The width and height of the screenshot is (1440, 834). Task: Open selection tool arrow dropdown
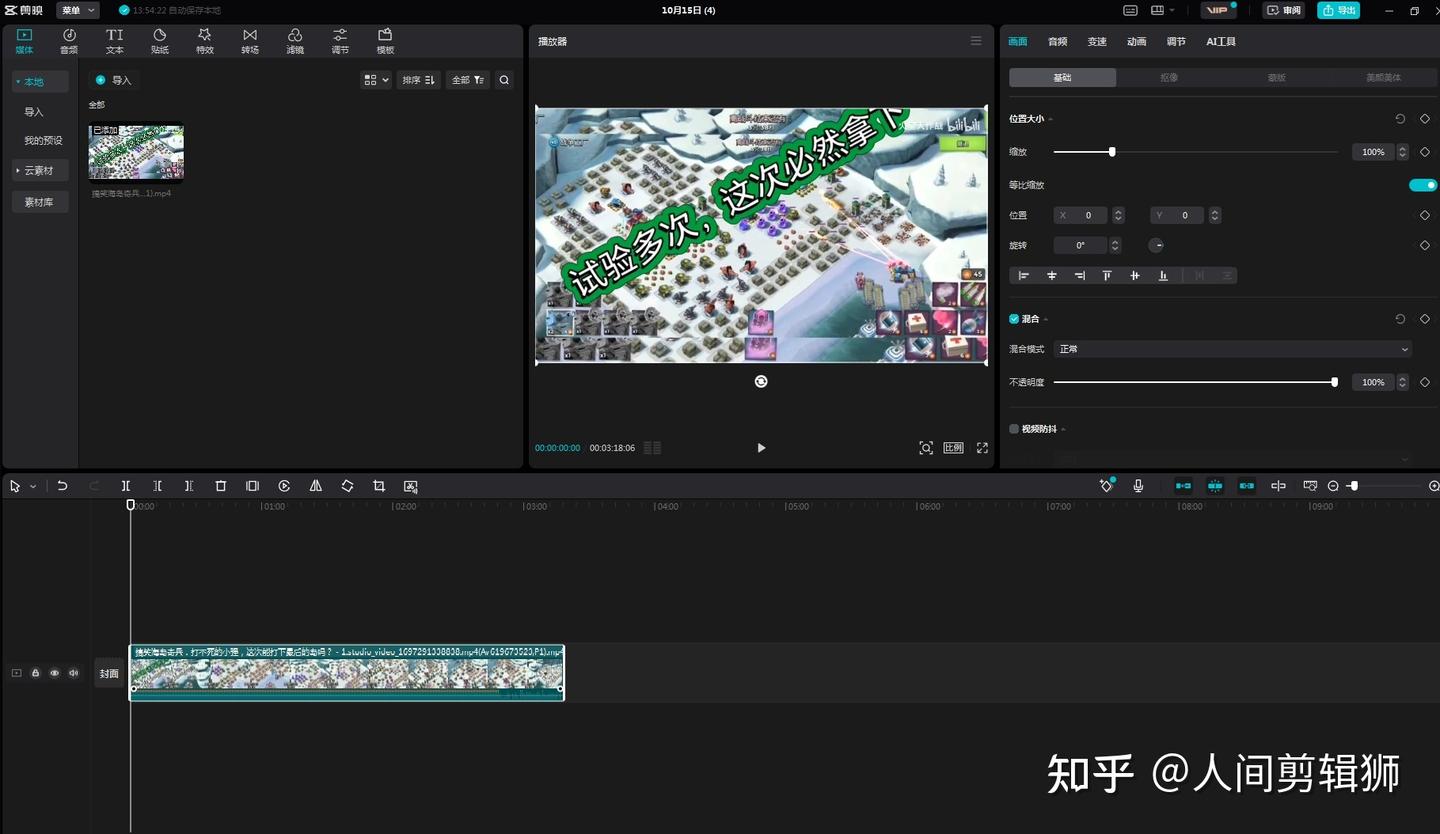33,486
